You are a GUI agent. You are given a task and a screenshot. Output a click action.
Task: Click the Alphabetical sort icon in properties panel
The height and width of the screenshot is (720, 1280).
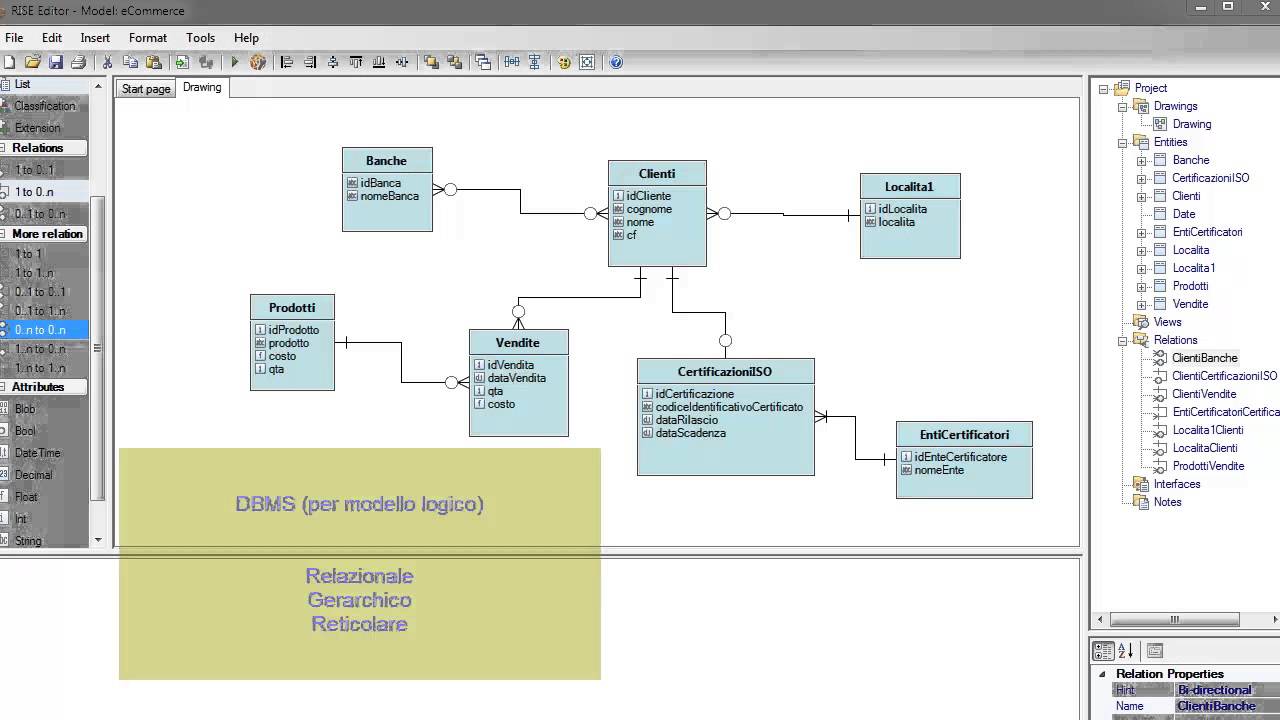point(1125,651)
